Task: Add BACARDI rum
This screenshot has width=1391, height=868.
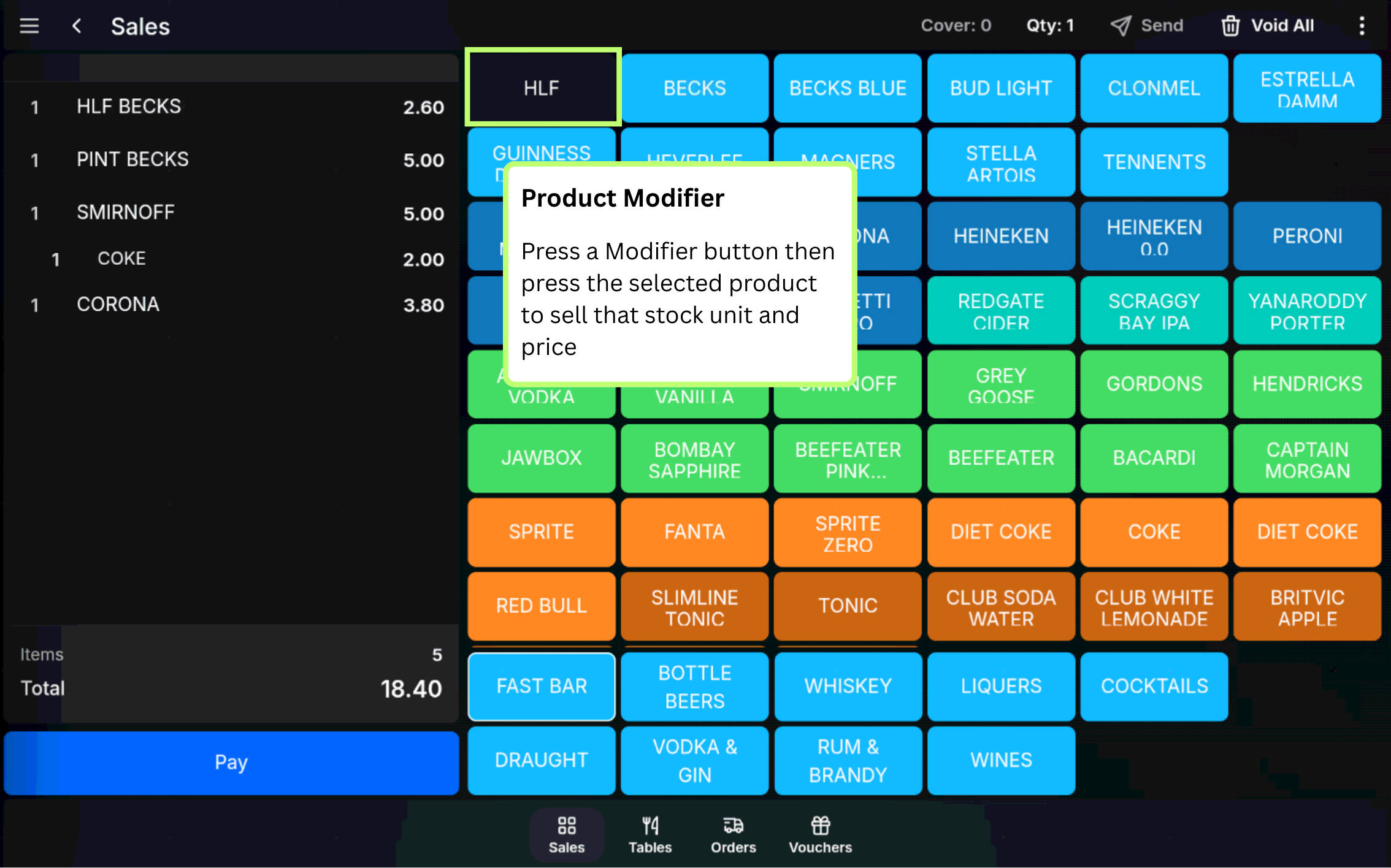Action: pos(1154,458)
